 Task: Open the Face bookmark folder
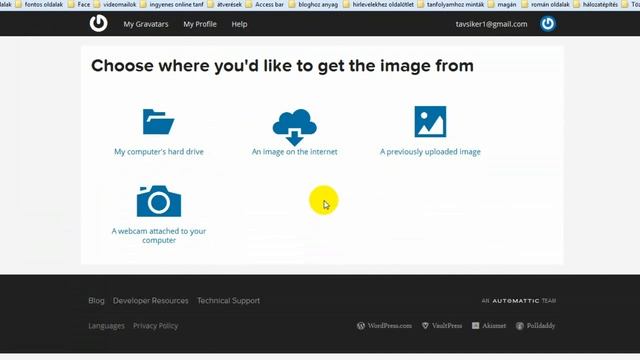pos(79,4)
